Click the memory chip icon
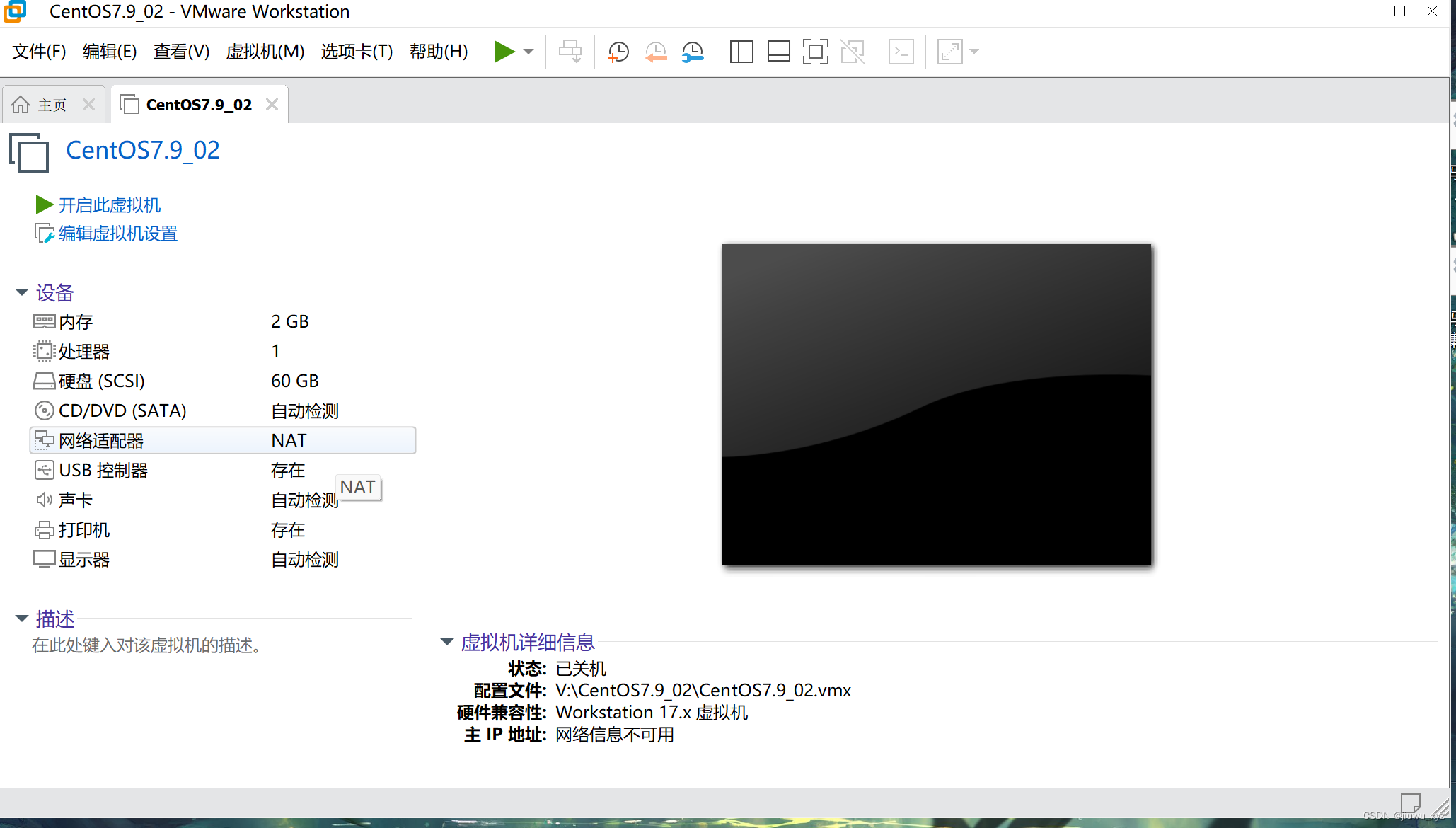 coord(44,321)
